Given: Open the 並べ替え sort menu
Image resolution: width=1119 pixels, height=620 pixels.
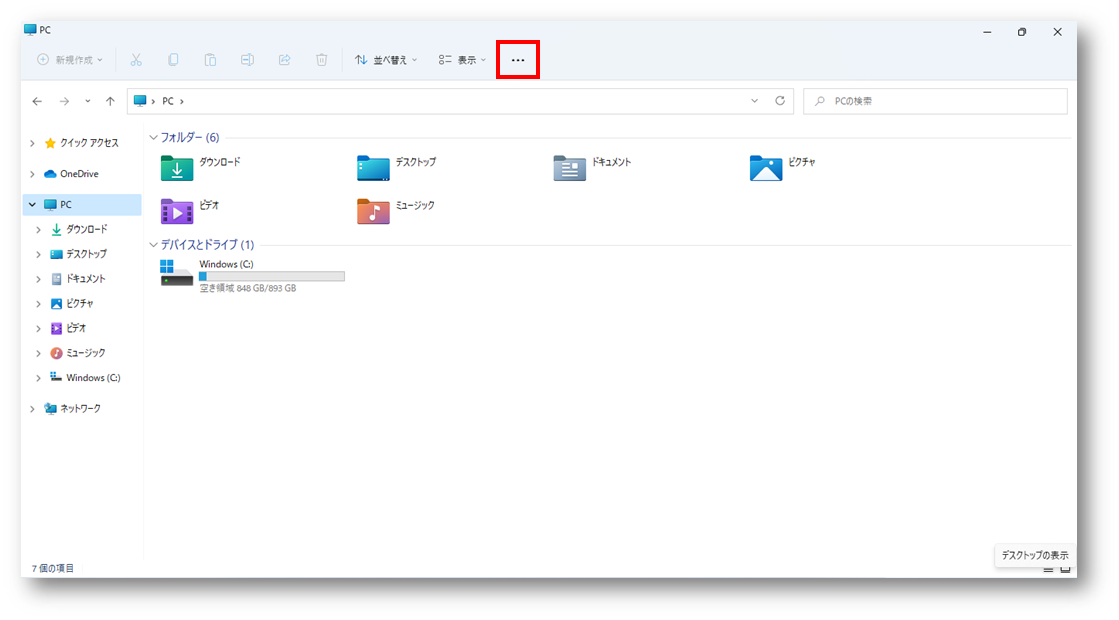Looking at the screenshot, I should [x=386, y=60].
